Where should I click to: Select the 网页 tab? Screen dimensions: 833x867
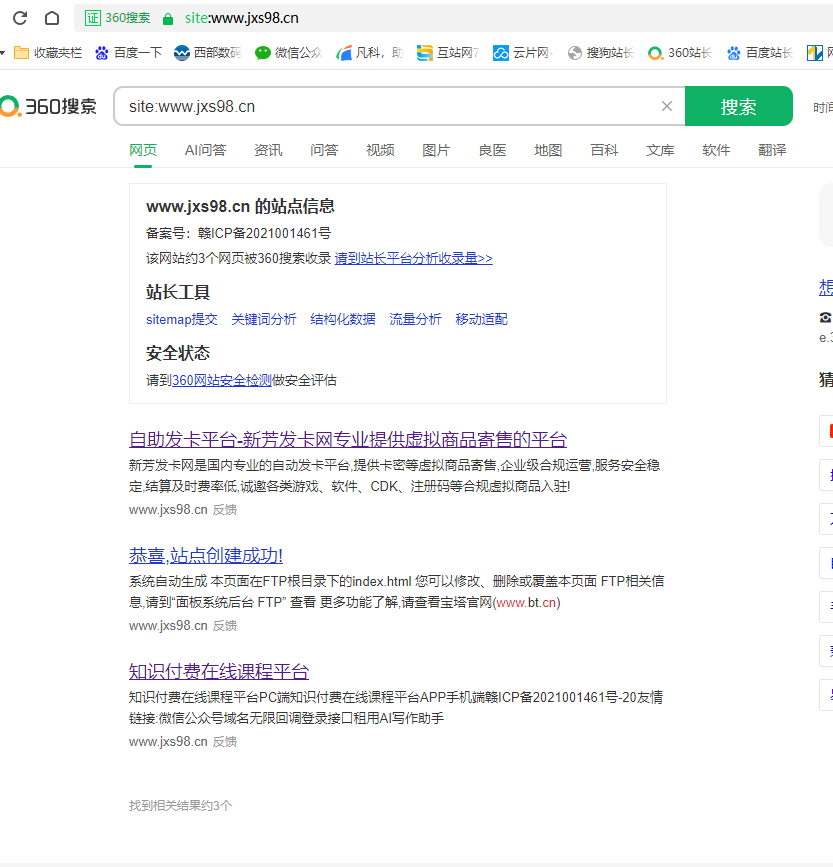143,150
